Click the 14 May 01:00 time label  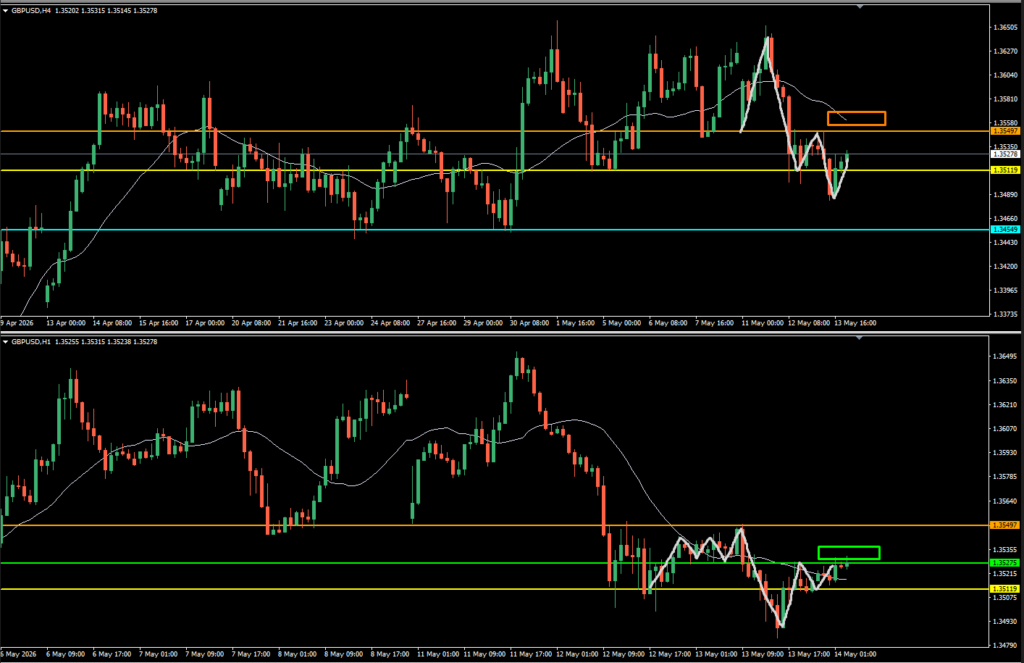tap(855, 654)
